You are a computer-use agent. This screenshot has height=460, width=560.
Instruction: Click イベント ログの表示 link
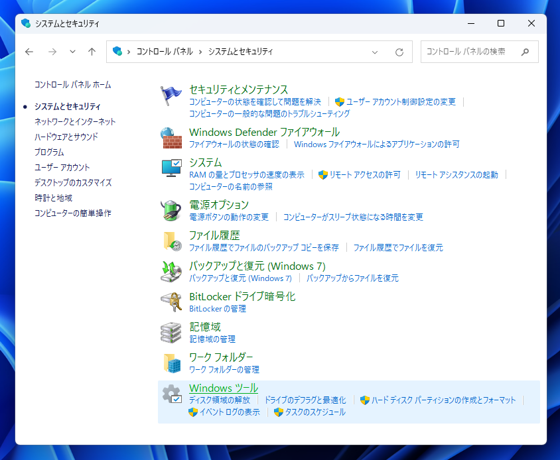(230, 412)
